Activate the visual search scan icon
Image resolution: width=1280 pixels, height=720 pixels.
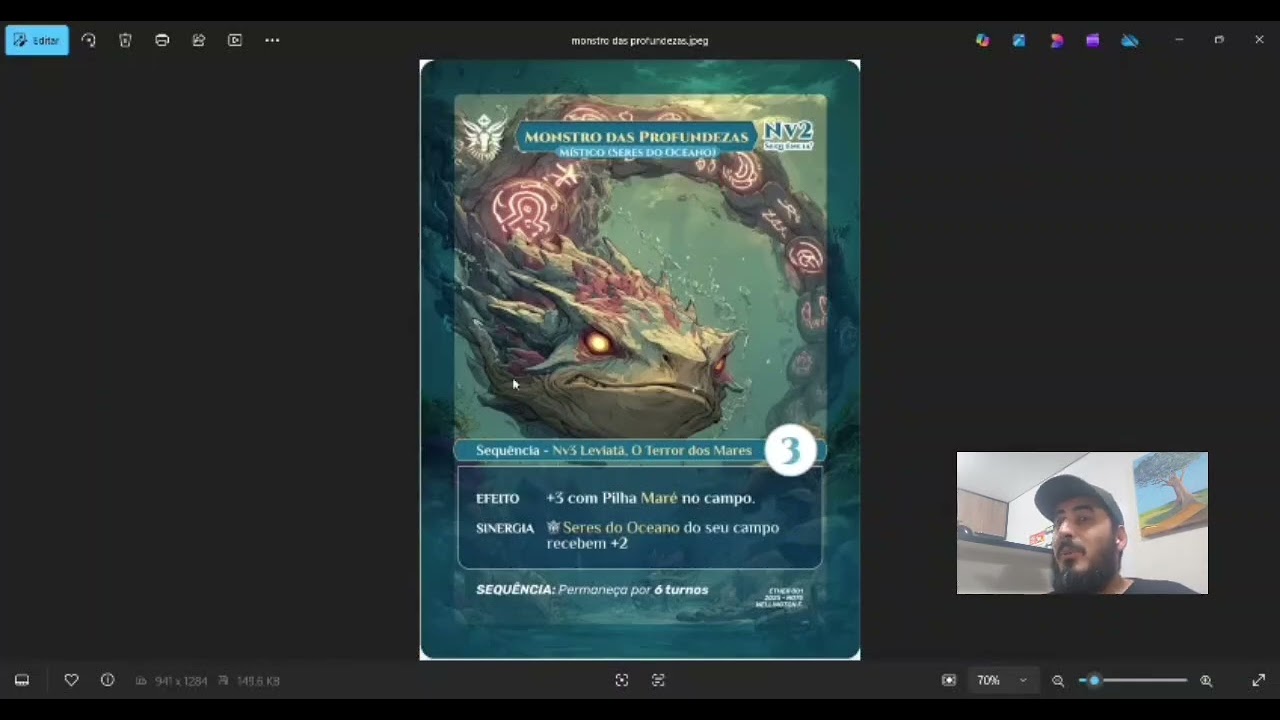pyautogui.click(x=622, y=680)
